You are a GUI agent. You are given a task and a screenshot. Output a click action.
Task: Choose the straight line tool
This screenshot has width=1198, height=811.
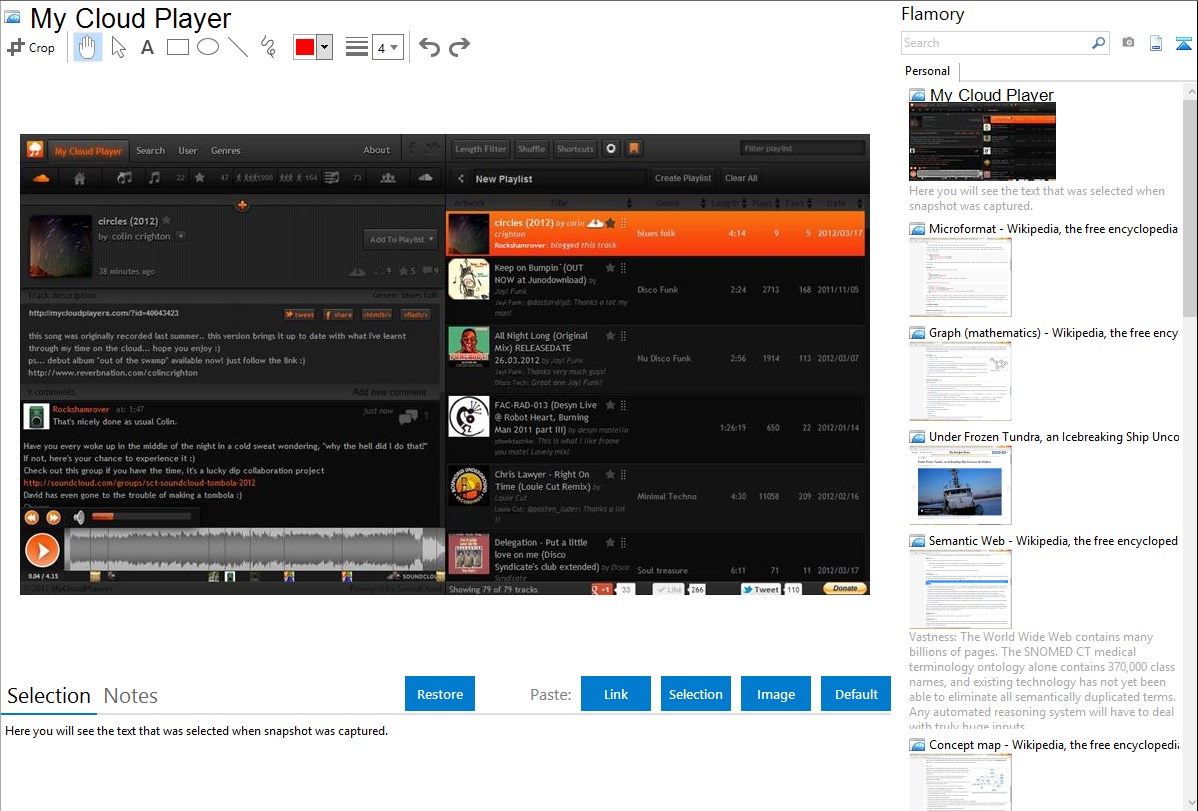tap(237, 47)
